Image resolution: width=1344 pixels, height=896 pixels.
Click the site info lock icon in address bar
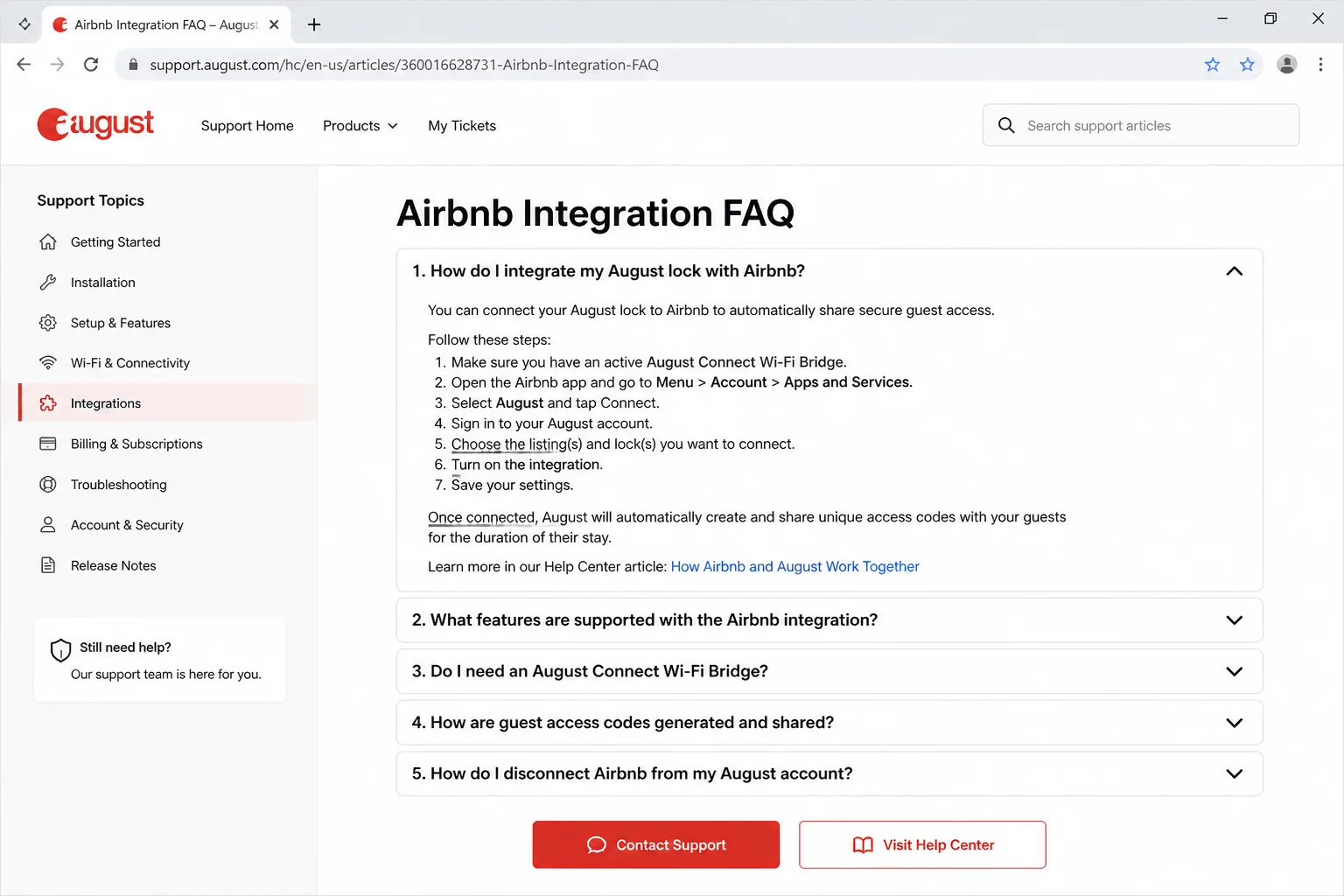pos(133,65)
